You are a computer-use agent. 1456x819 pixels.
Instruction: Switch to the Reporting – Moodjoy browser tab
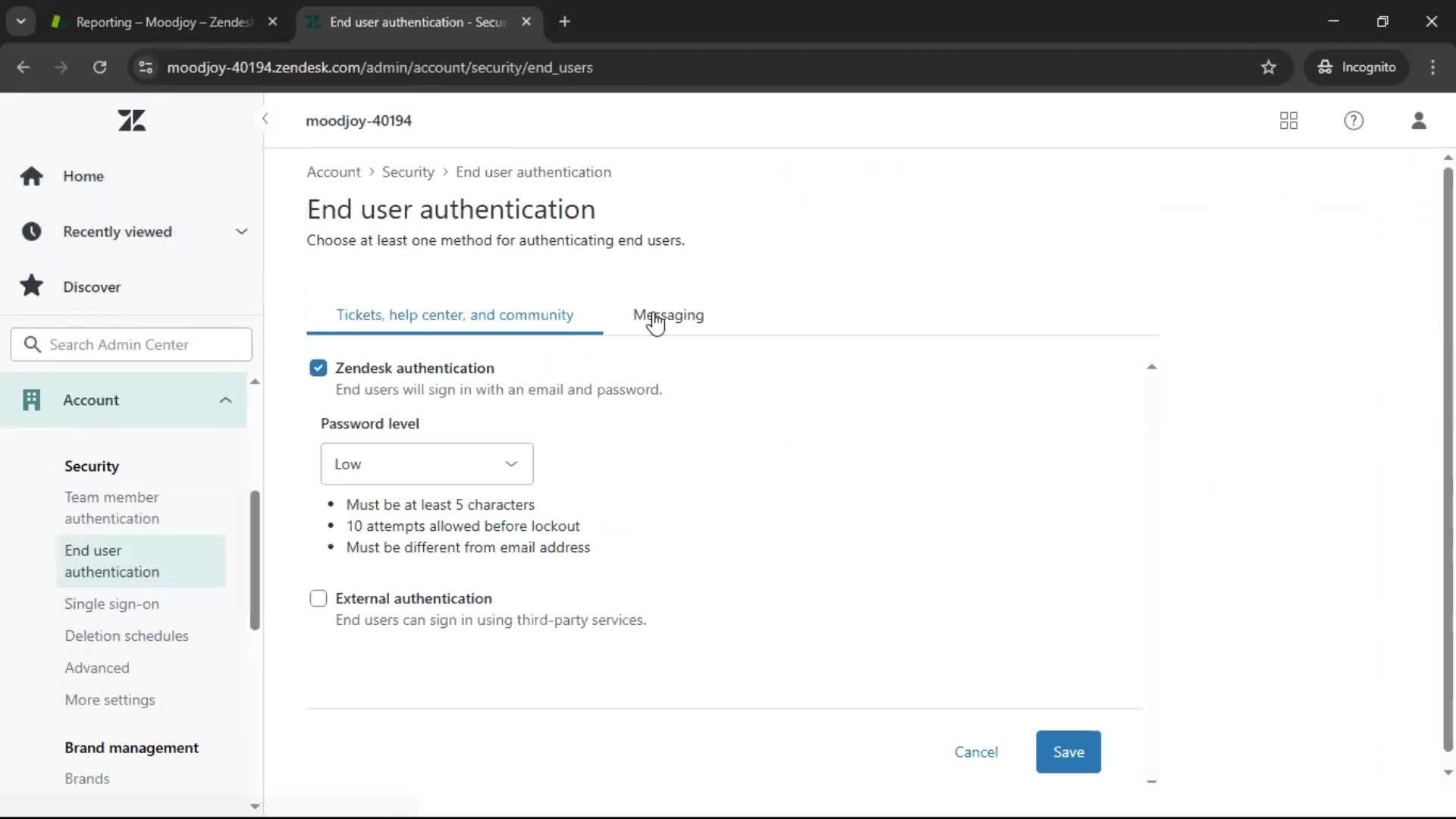click(x=163, y=22)
